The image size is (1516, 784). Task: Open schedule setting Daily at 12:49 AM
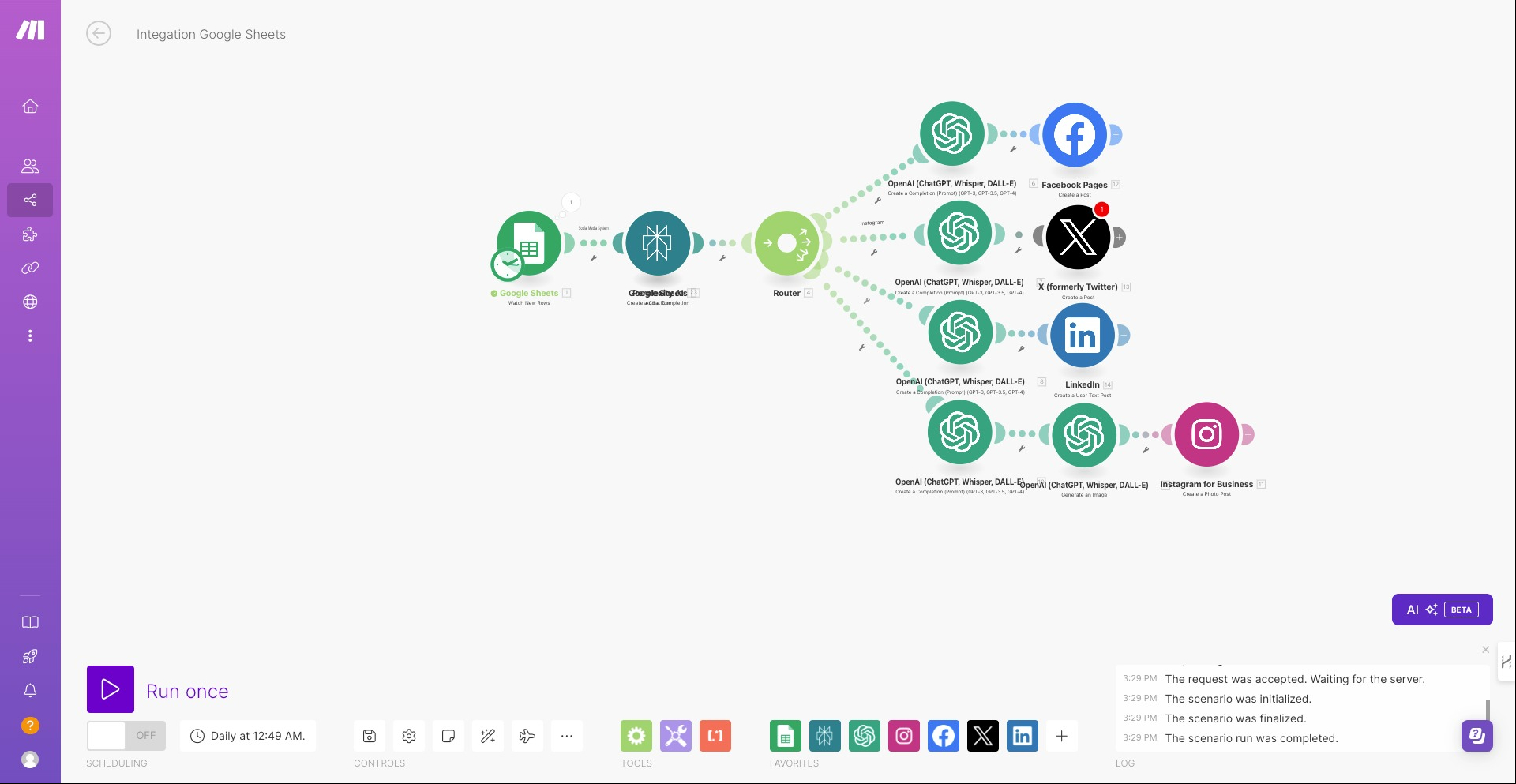[248, 736]
